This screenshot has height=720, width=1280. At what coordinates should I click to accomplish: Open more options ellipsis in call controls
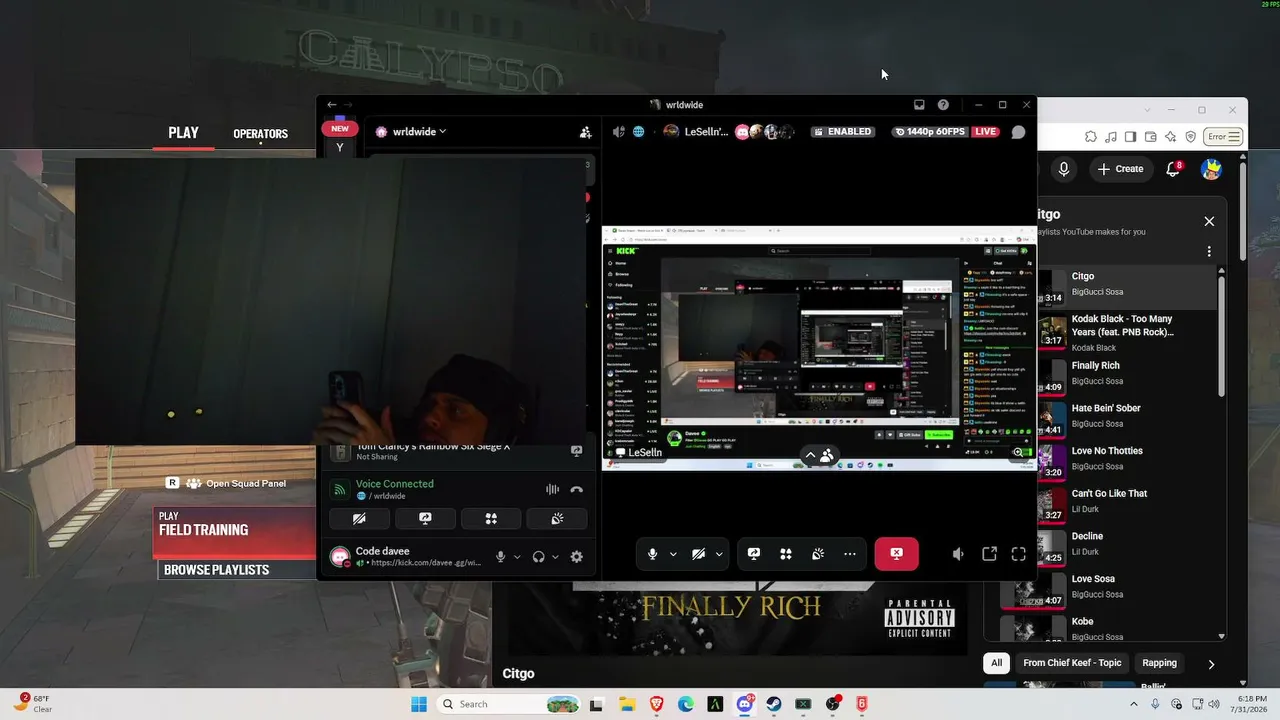click(850, 554)
